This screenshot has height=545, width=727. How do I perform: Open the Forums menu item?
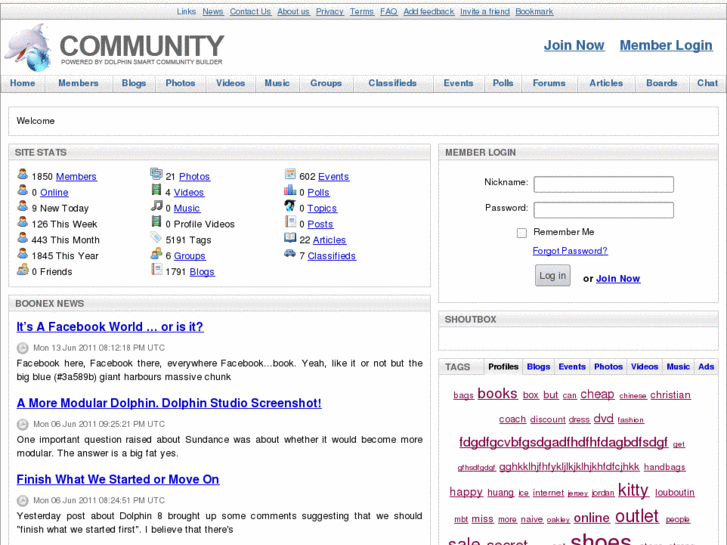click(x=549, y=83)
